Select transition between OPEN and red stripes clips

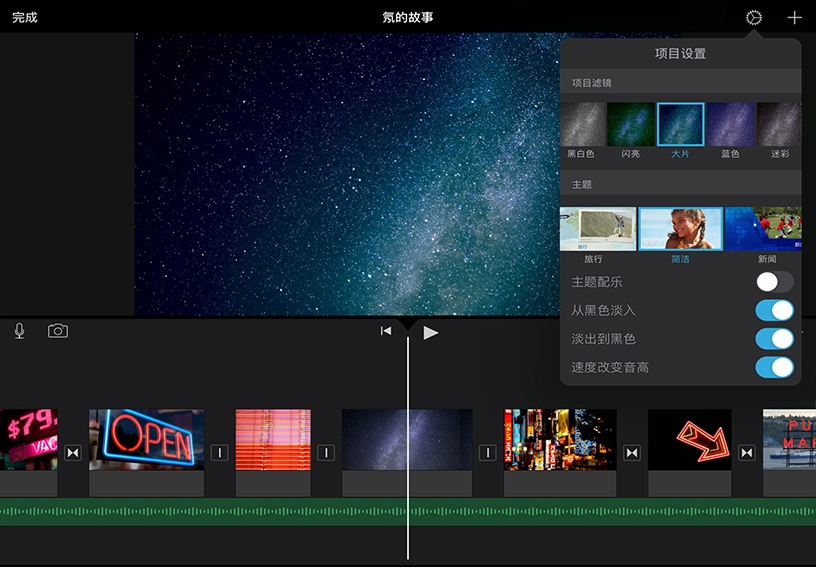[219, 453]
